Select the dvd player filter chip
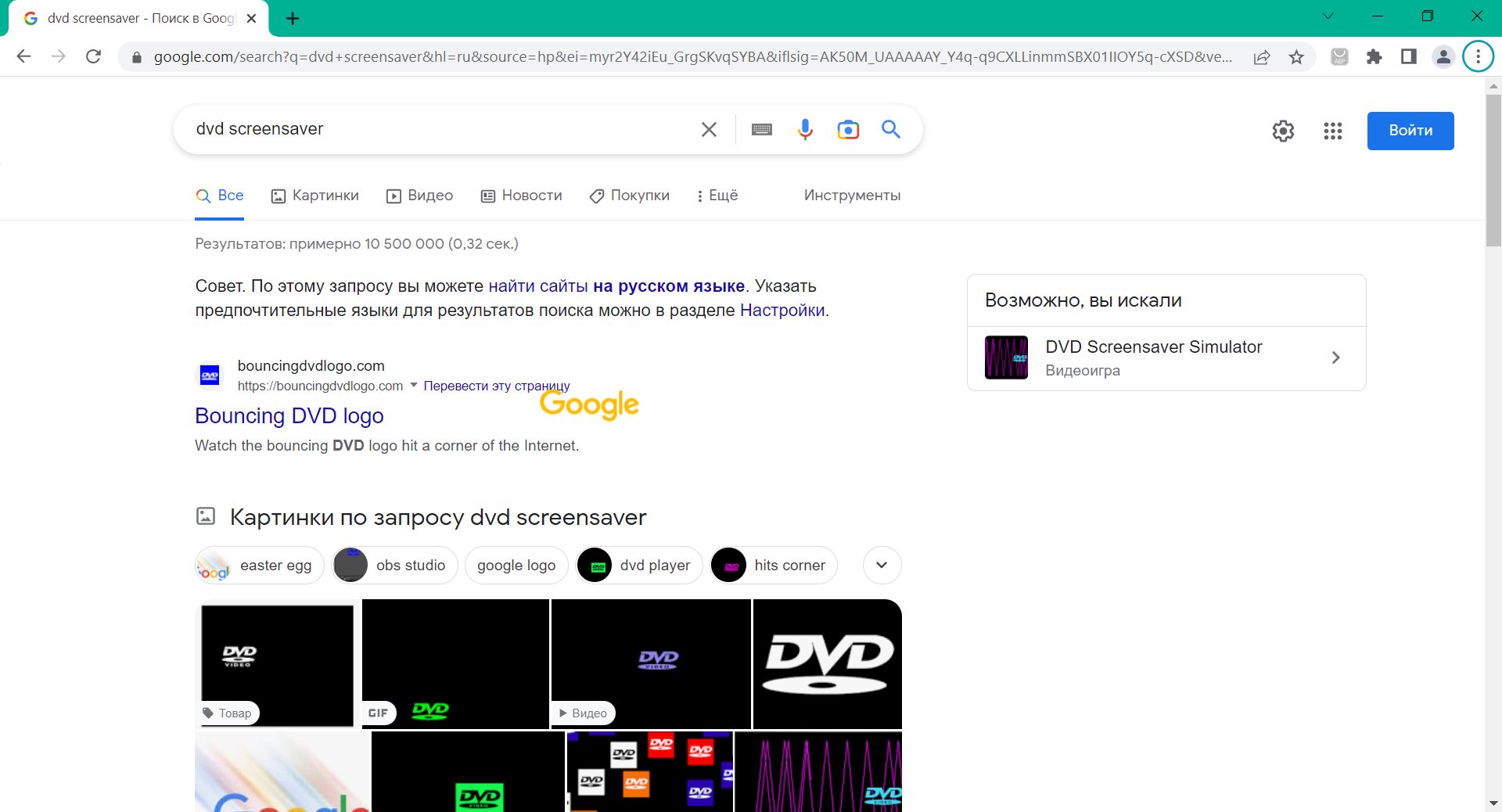Viewport: 1502px width, 812px height. pyautogui.click(x=639, y=565)
